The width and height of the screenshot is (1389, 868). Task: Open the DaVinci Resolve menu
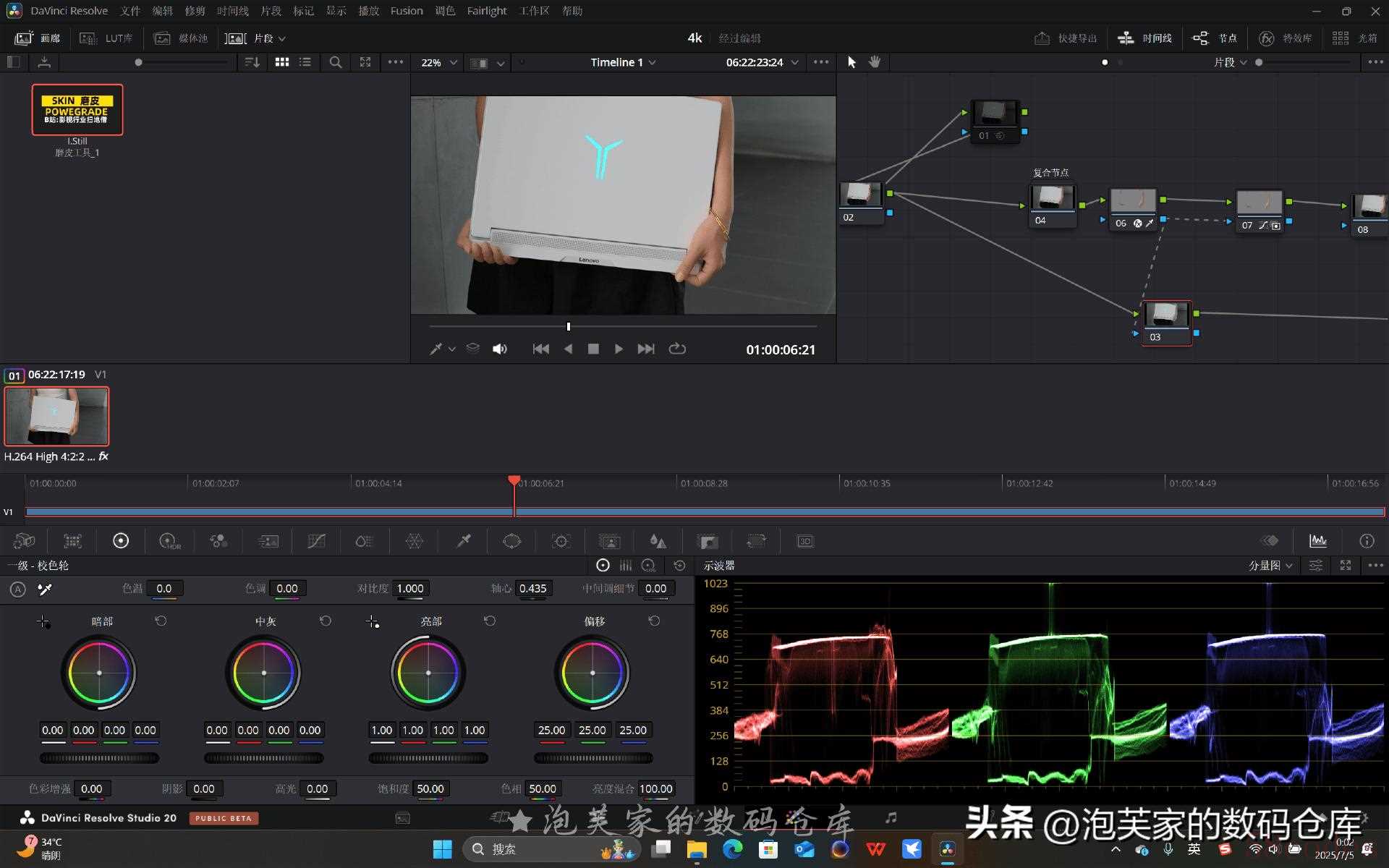pos(69,11)
